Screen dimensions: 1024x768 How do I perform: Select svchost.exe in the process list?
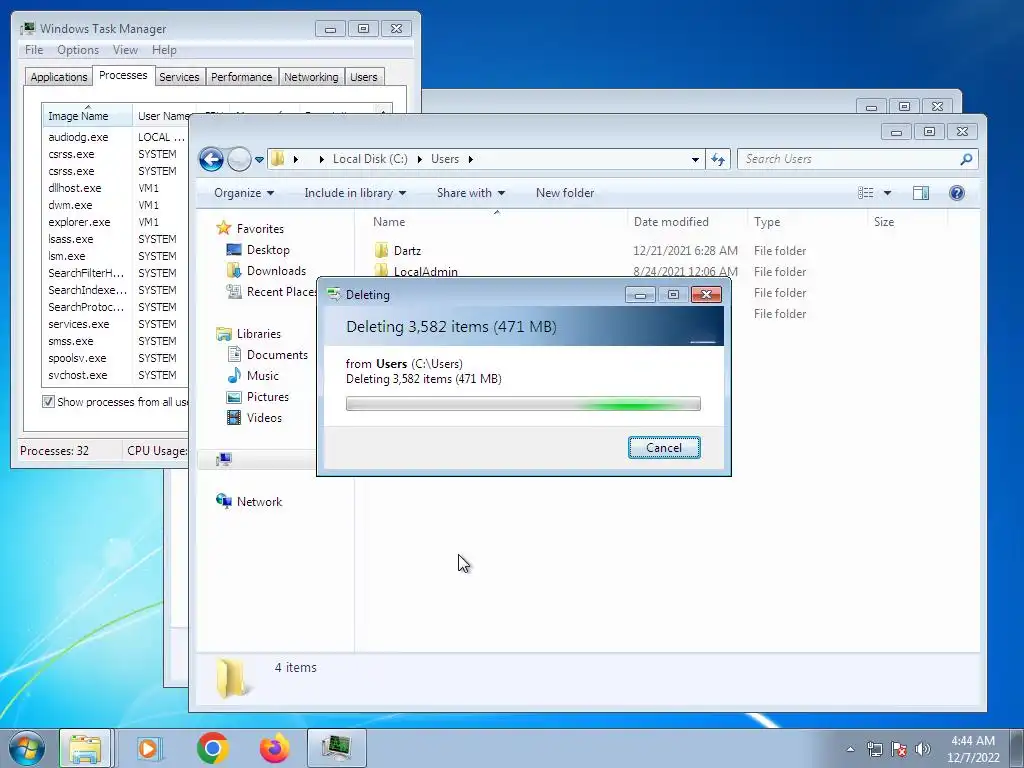pyautogui.click(x=78, y=375)
